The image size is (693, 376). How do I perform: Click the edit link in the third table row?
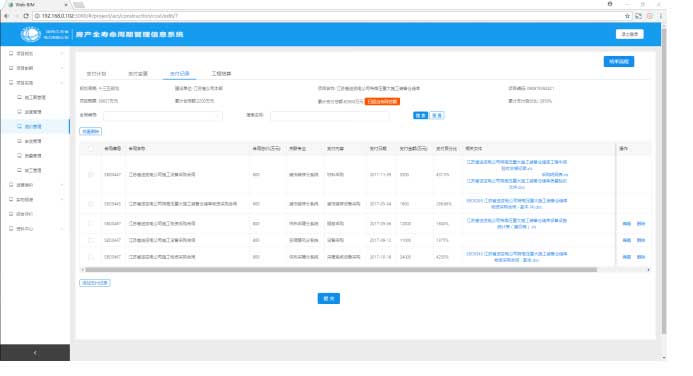(627, 224)
